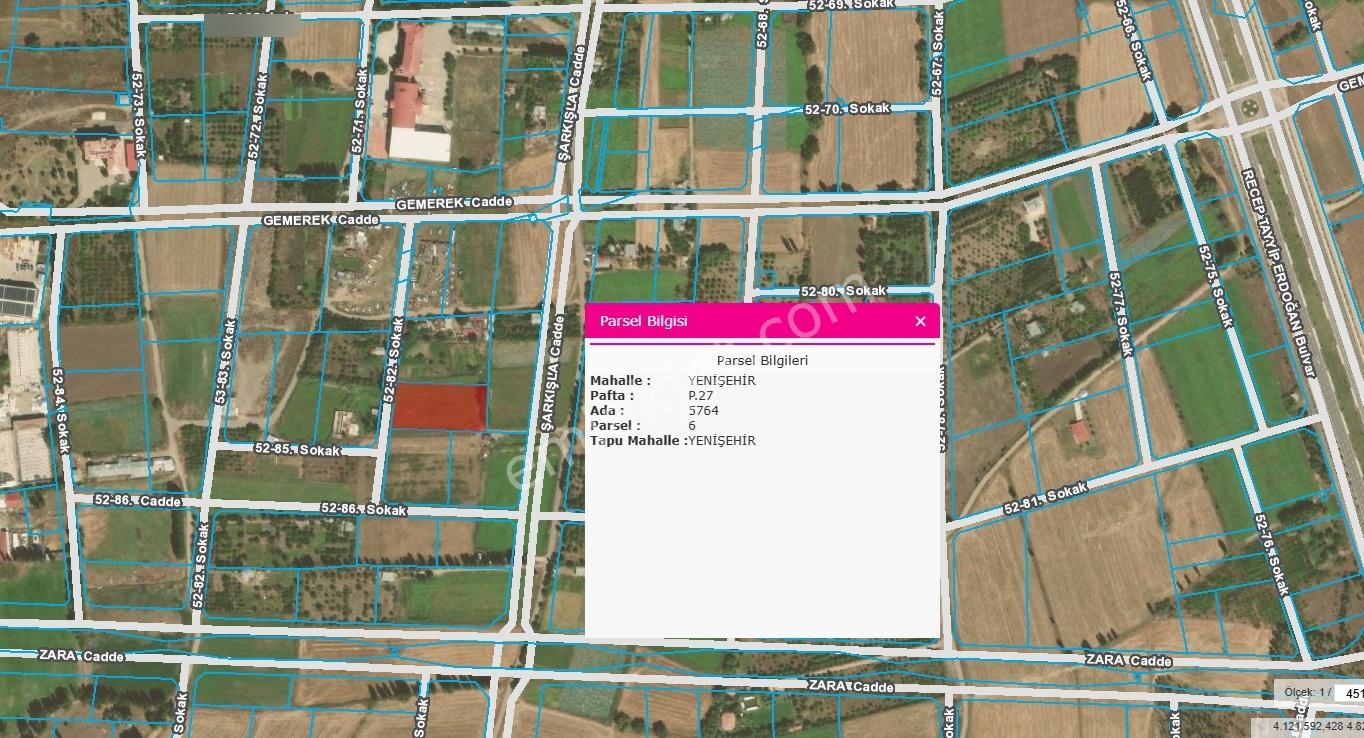Click the 'Ada :' label
Screen dimensions: 1364x738
tap(607, 410)
